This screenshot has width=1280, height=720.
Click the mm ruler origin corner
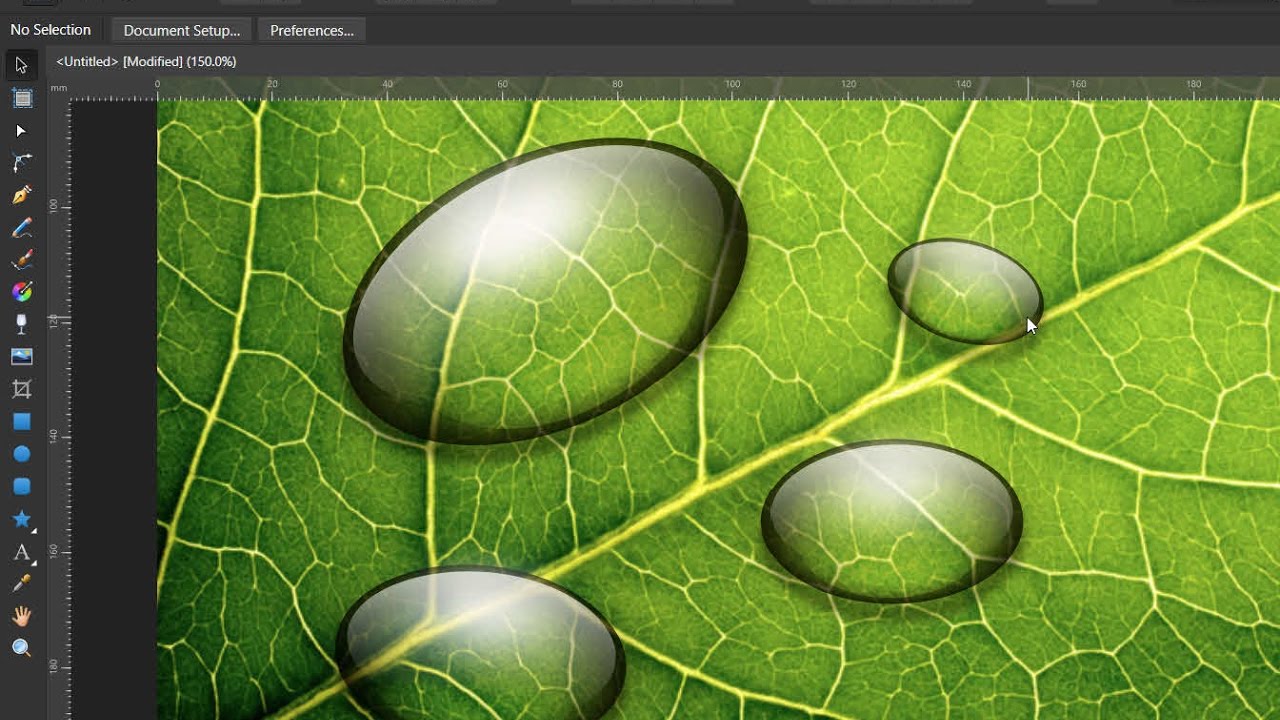coord(59,88)
